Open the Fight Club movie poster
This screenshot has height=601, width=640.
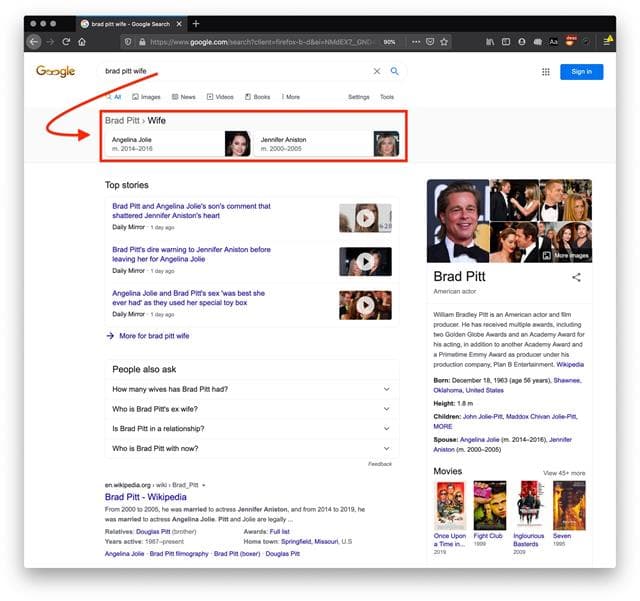[489, 505]
